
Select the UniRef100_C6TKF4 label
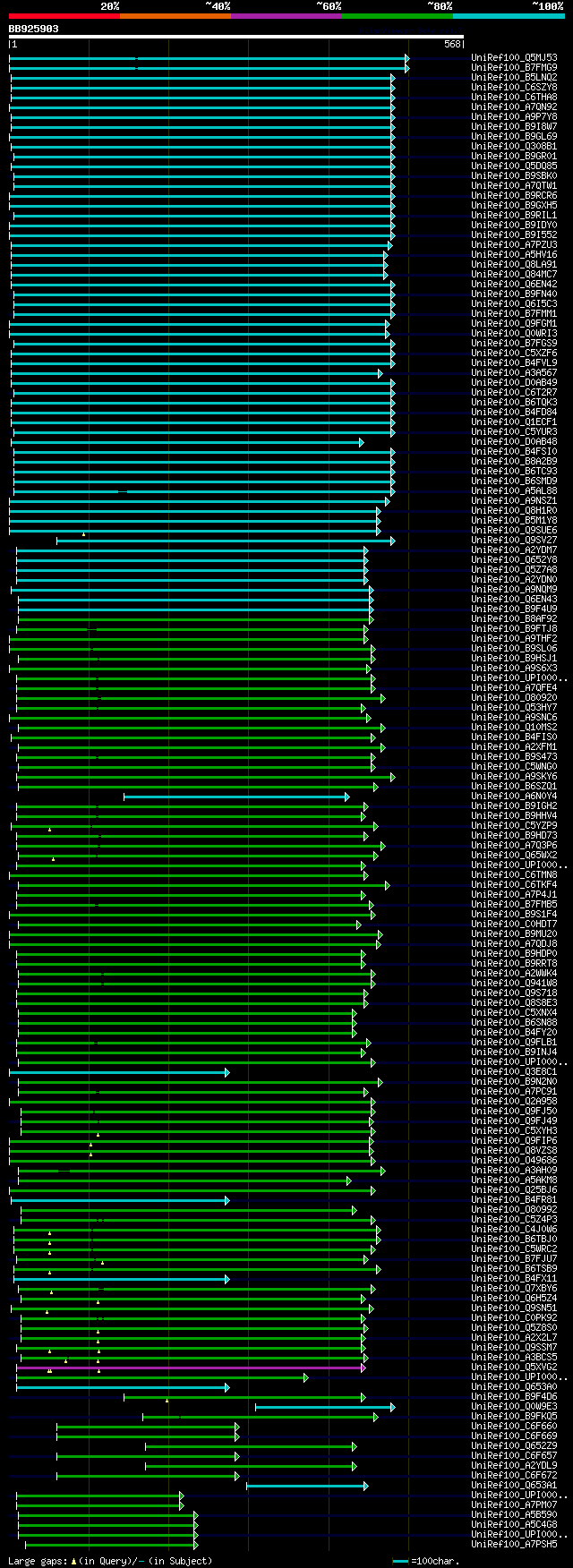click(514, 885)
